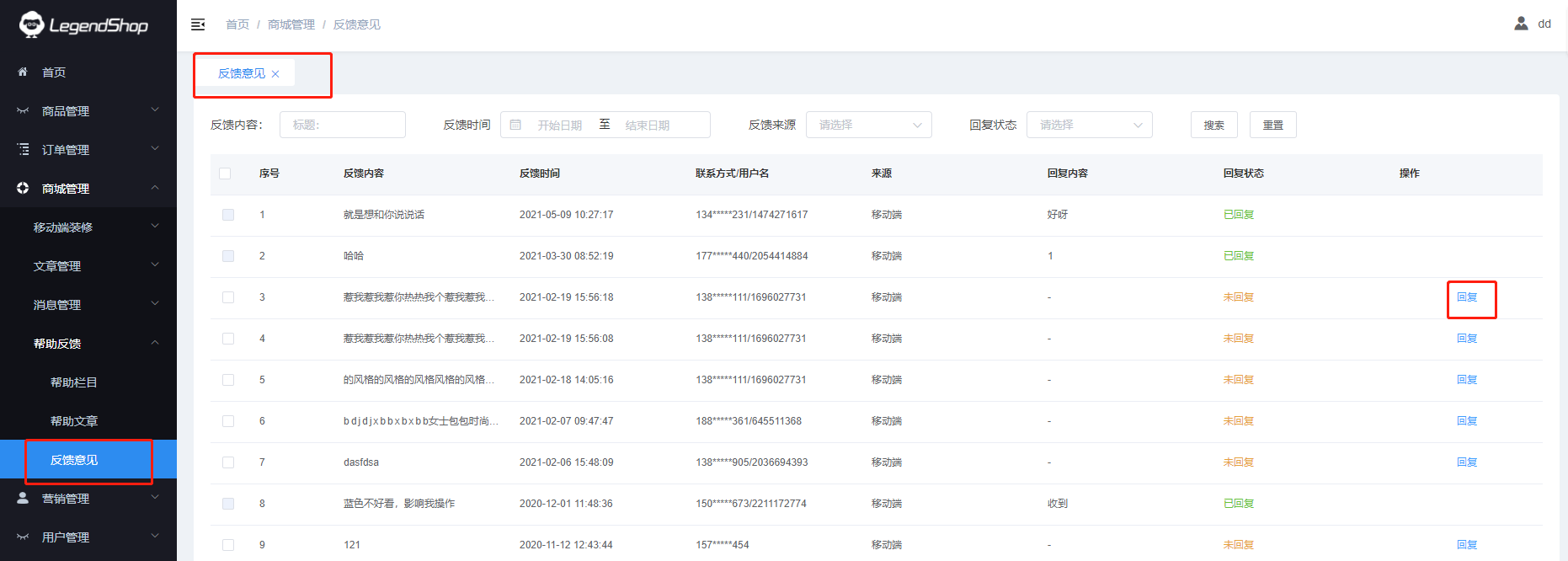This screenshot has height=561, width=1568.
Task: Click the 订单管理 list icon
Action: [23, 150]
